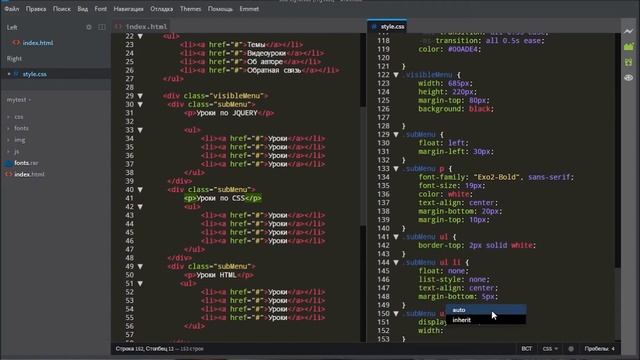
Task: Open the Отладка menu
Action: [161, 9]
